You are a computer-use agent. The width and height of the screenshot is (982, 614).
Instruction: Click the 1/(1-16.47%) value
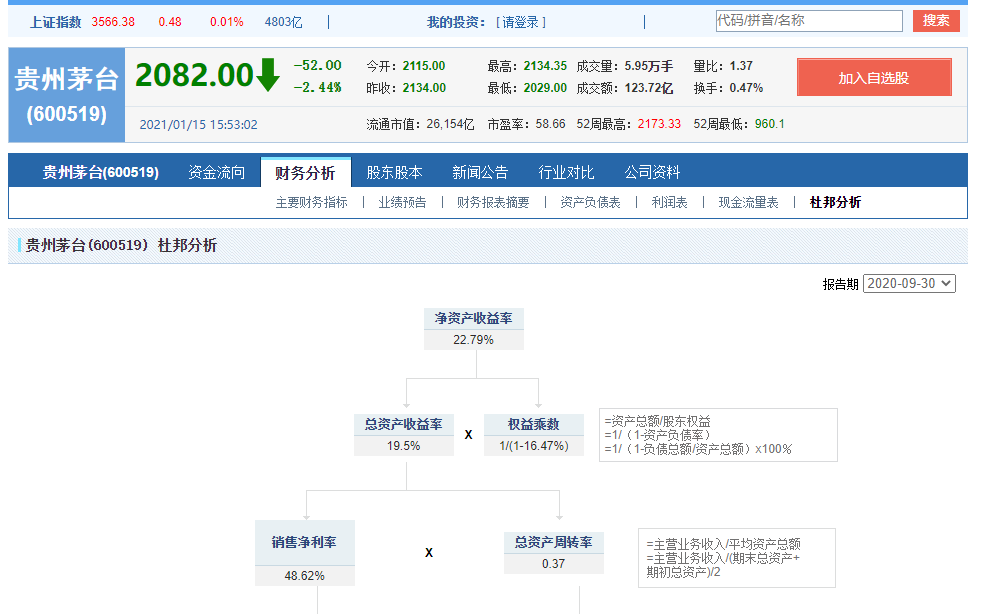[x=534, y=445]
